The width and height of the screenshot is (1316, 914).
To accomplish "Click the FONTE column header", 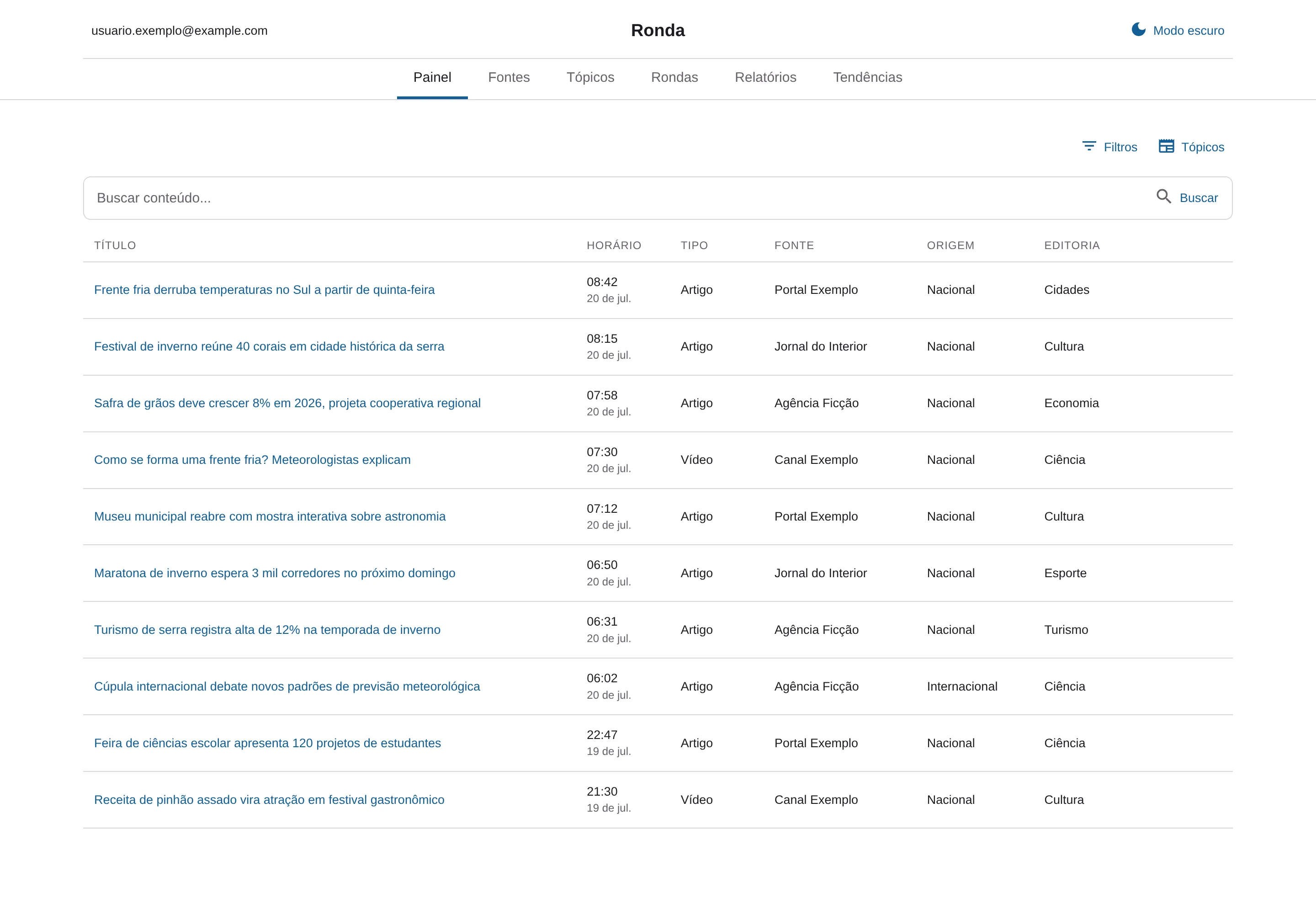I will click(x=794, y=245).
